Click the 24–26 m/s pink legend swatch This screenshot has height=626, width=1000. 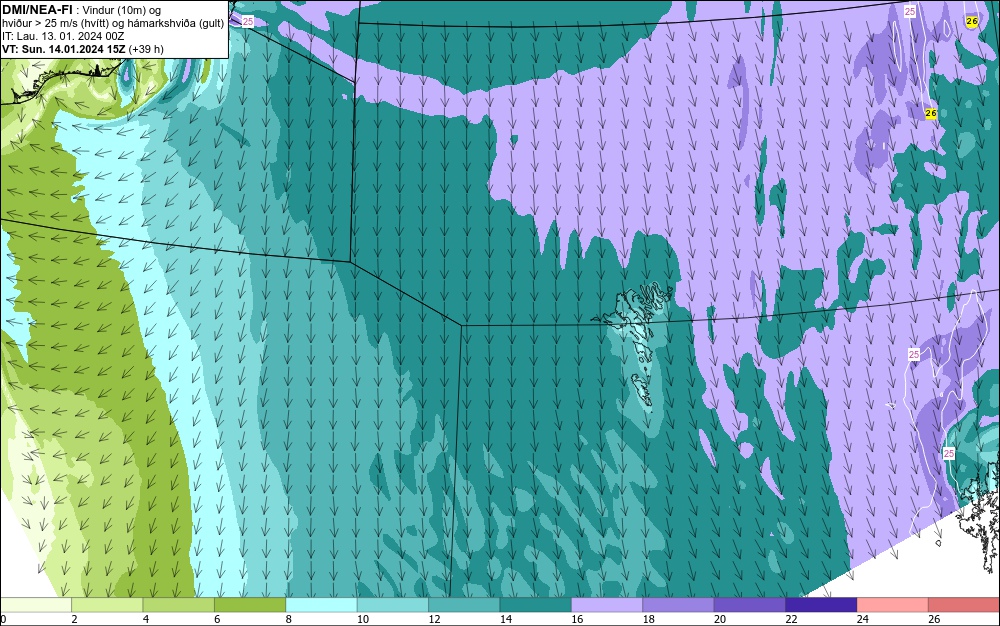[x=893, y=605]
